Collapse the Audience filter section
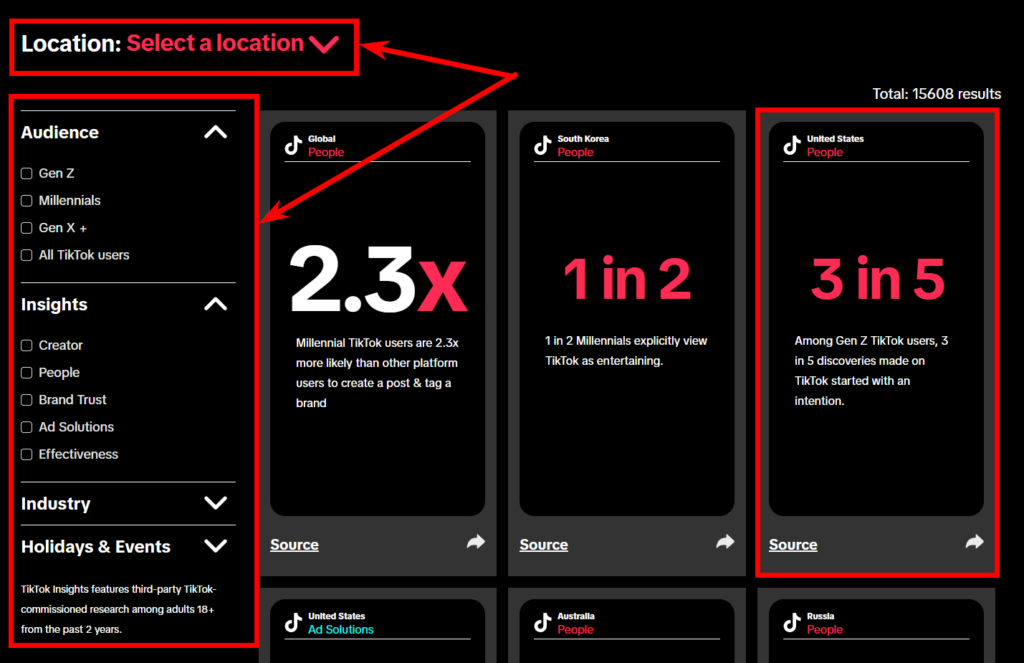The width and height of the screenshot is (1024, 663). click(216, 133)
